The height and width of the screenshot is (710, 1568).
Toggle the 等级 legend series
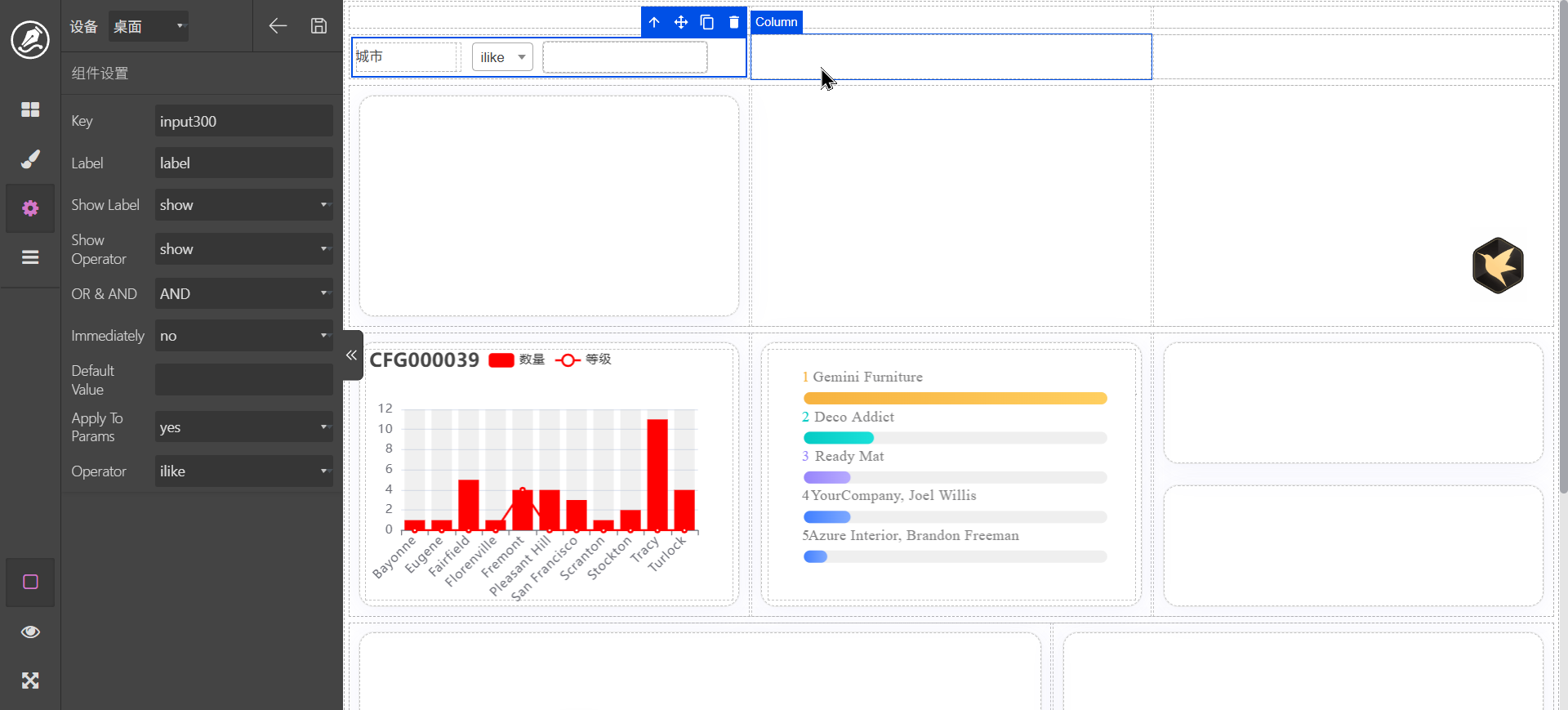point(583,359)
